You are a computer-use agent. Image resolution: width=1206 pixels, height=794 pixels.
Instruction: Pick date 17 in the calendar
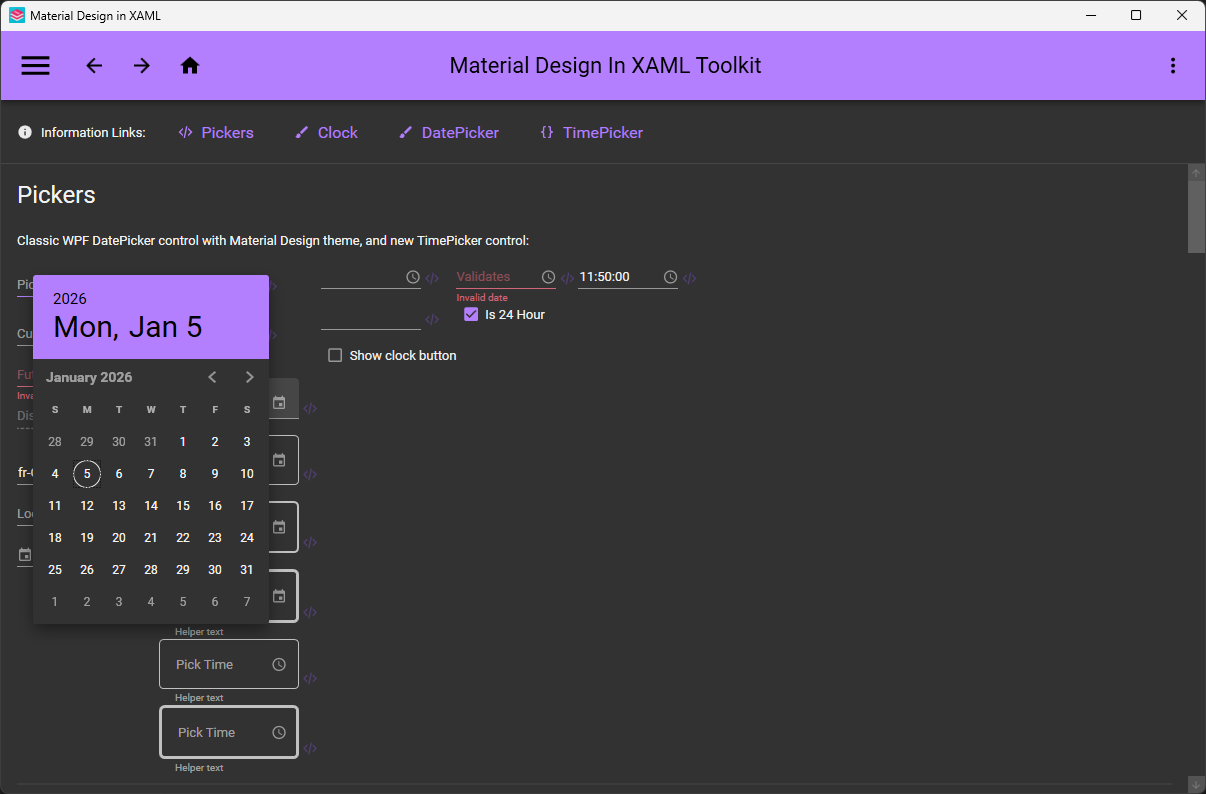pyautogui.click(x=247, y=506)
